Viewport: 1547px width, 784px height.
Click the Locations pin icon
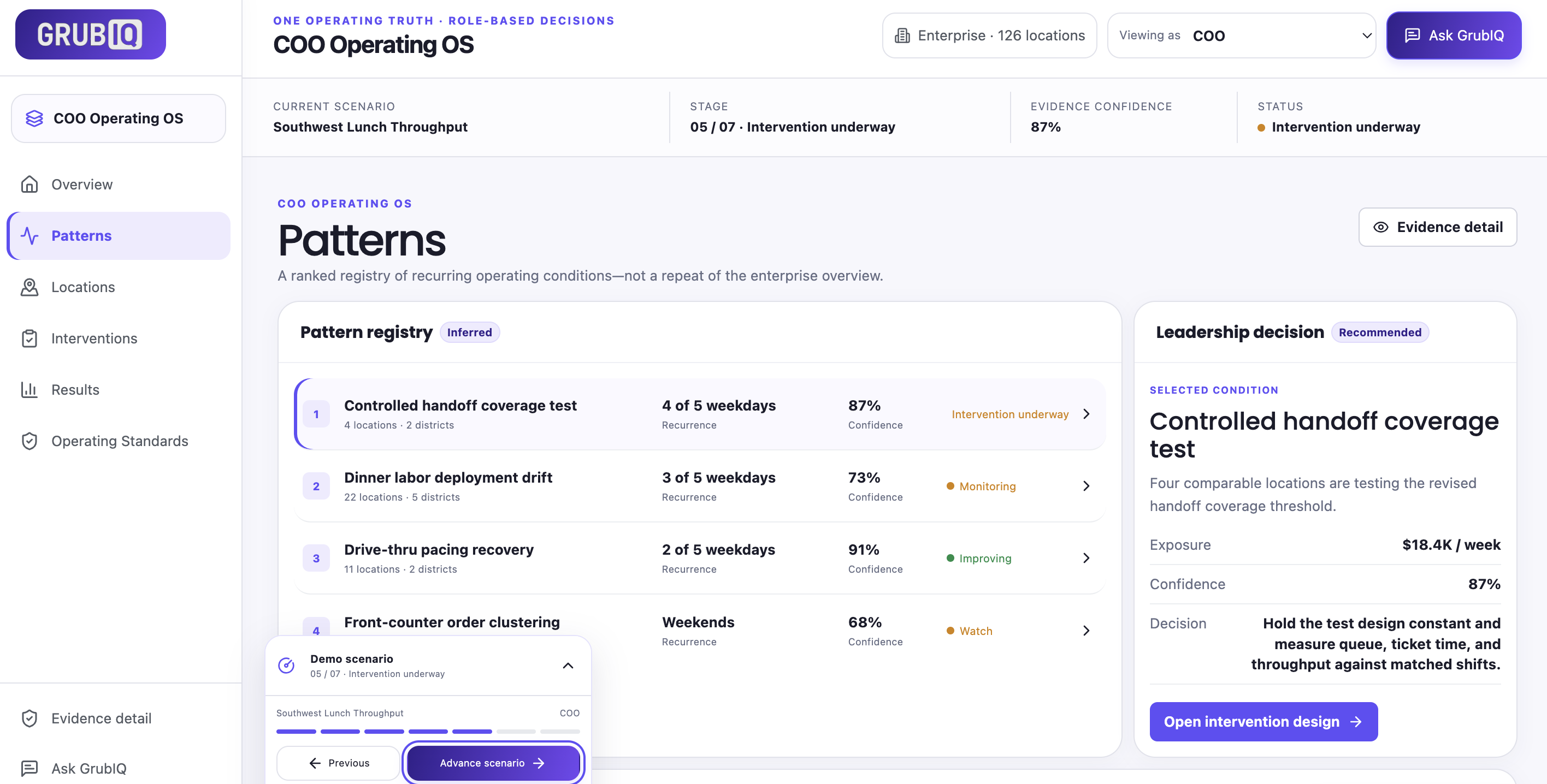[x=29, y=287]
